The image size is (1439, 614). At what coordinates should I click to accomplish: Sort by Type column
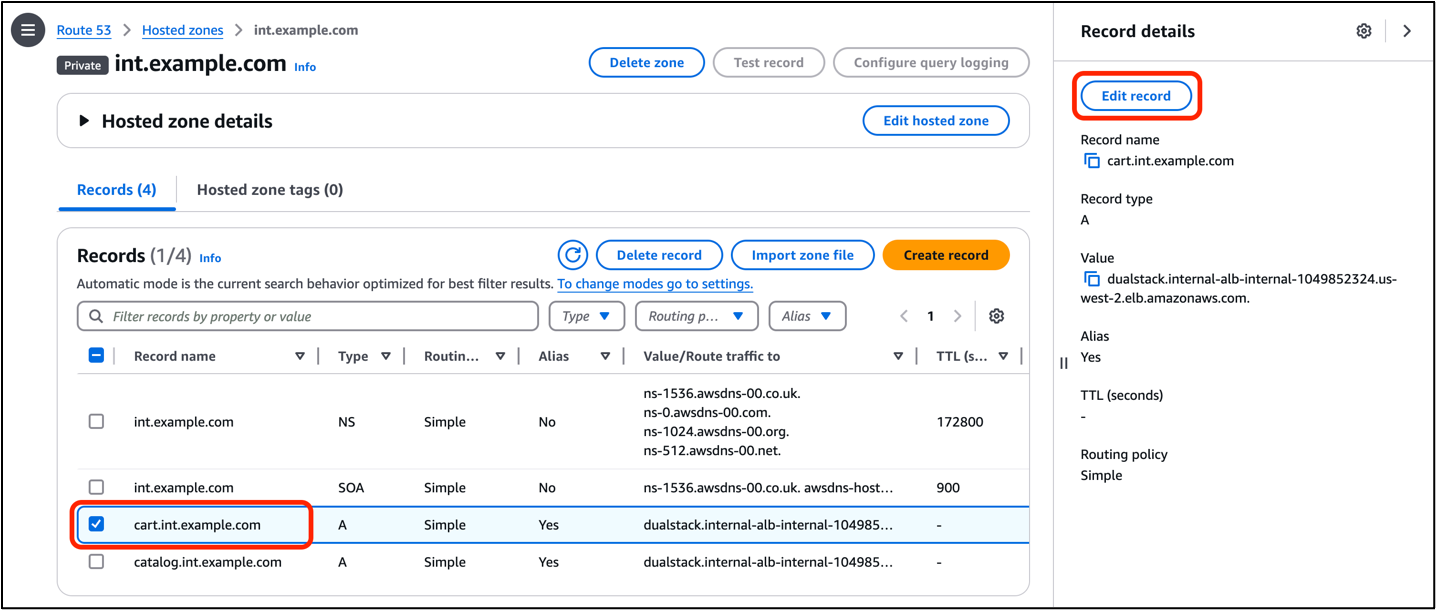[386, 356]
